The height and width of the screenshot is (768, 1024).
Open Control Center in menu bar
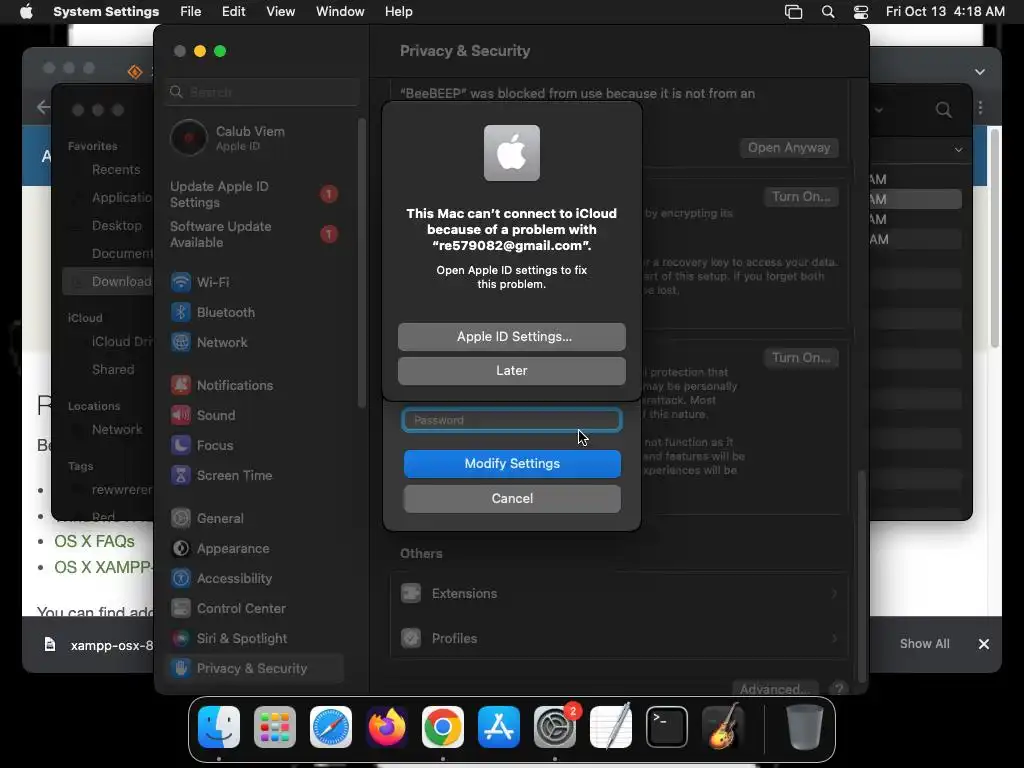[861, 12]
